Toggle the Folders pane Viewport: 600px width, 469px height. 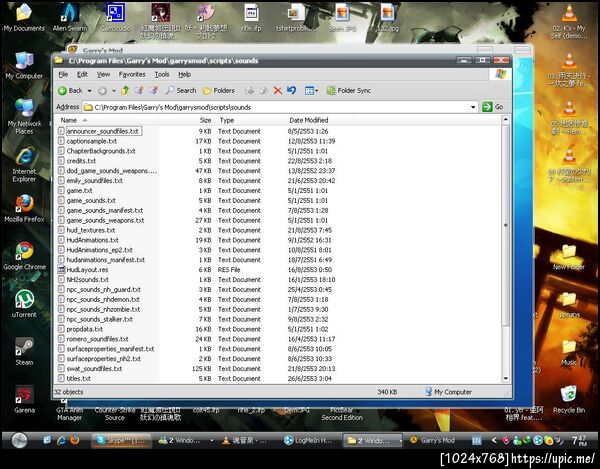[x=218, y=91]
